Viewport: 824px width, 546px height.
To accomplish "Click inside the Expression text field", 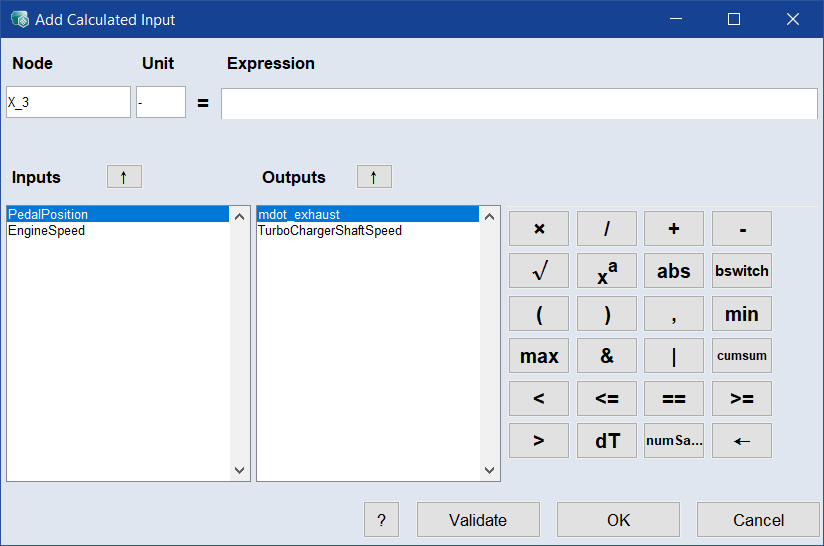I will [518, 103].
